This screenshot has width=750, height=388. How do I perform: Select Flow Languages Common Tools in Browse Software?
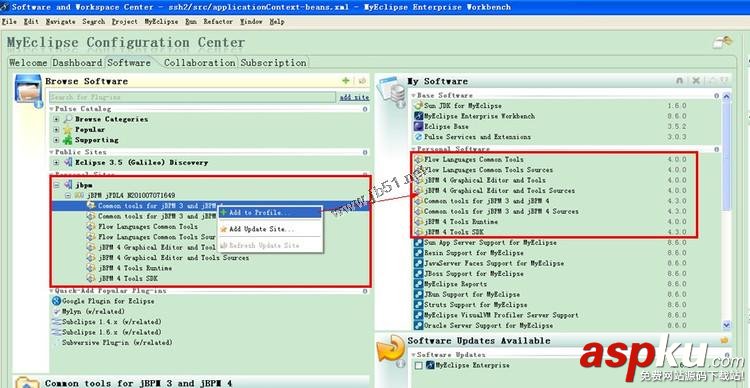[148, 226]
